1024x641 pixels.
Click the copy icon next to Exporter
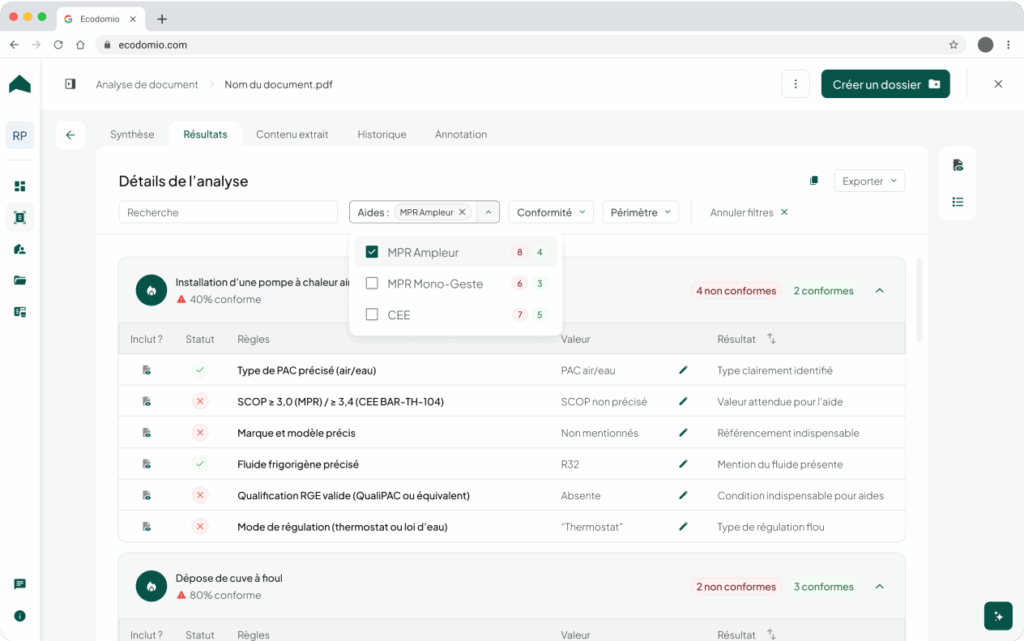[x=814, y=181]
